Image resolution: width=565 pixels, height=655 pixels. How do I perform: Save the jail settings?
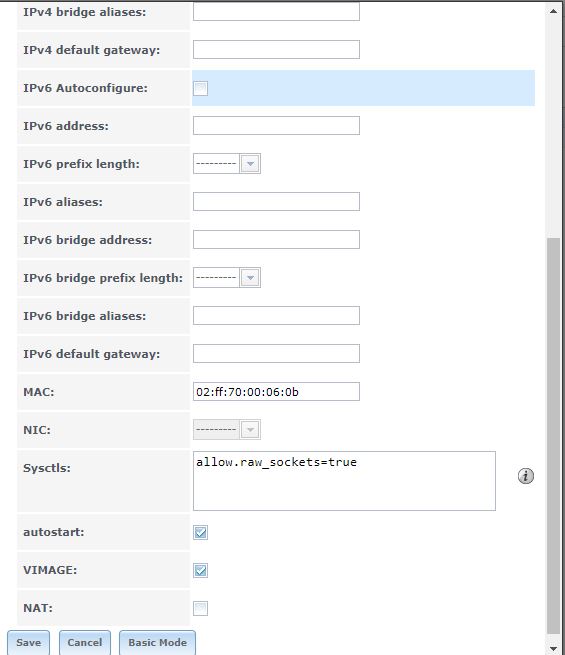point(28,642)
